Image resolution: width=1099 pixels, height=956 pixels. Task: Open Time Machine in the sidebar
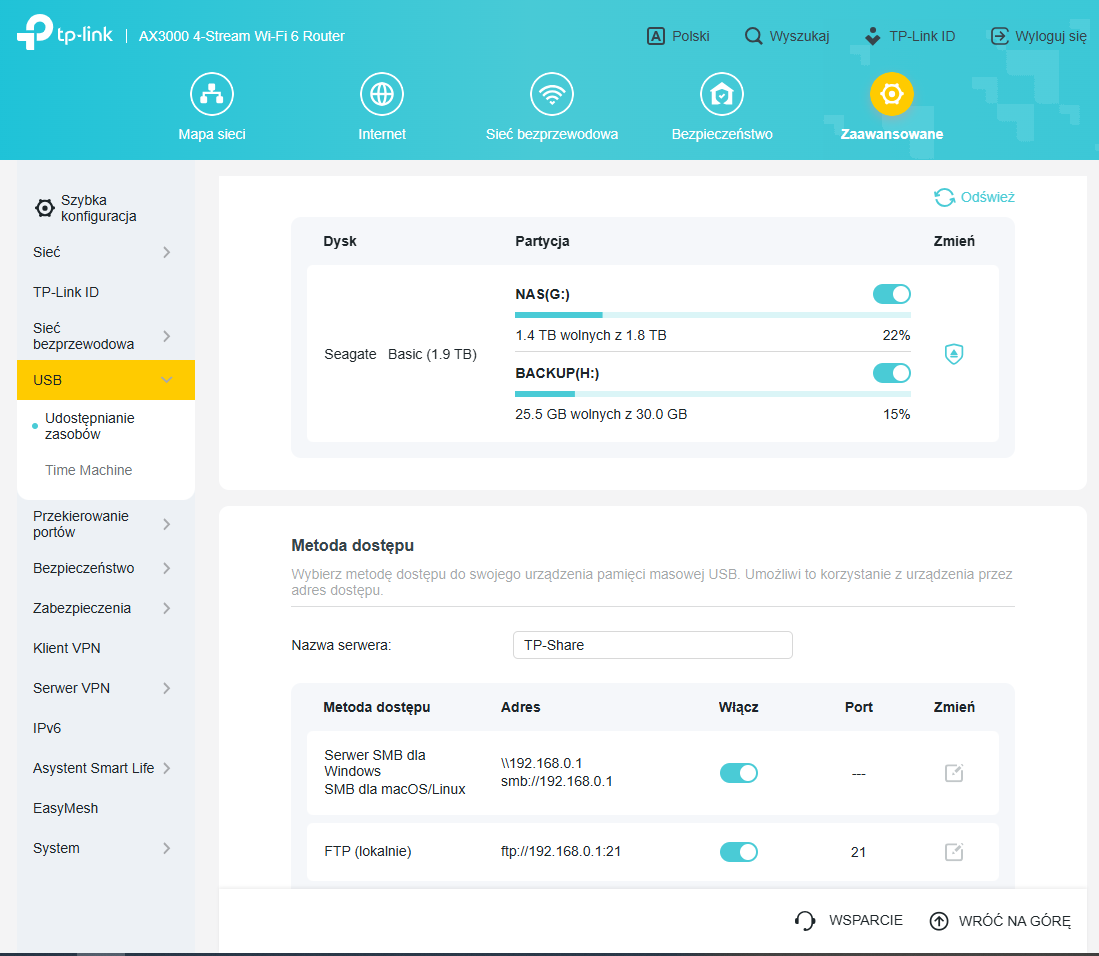(88, 470)
